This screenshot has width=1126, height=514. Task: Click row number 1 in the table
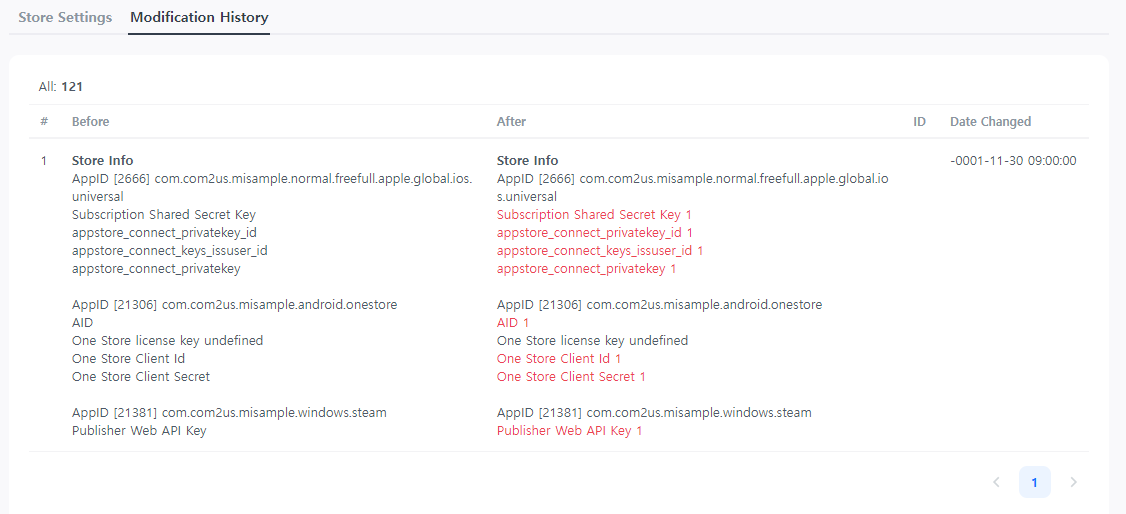point(44,160)
